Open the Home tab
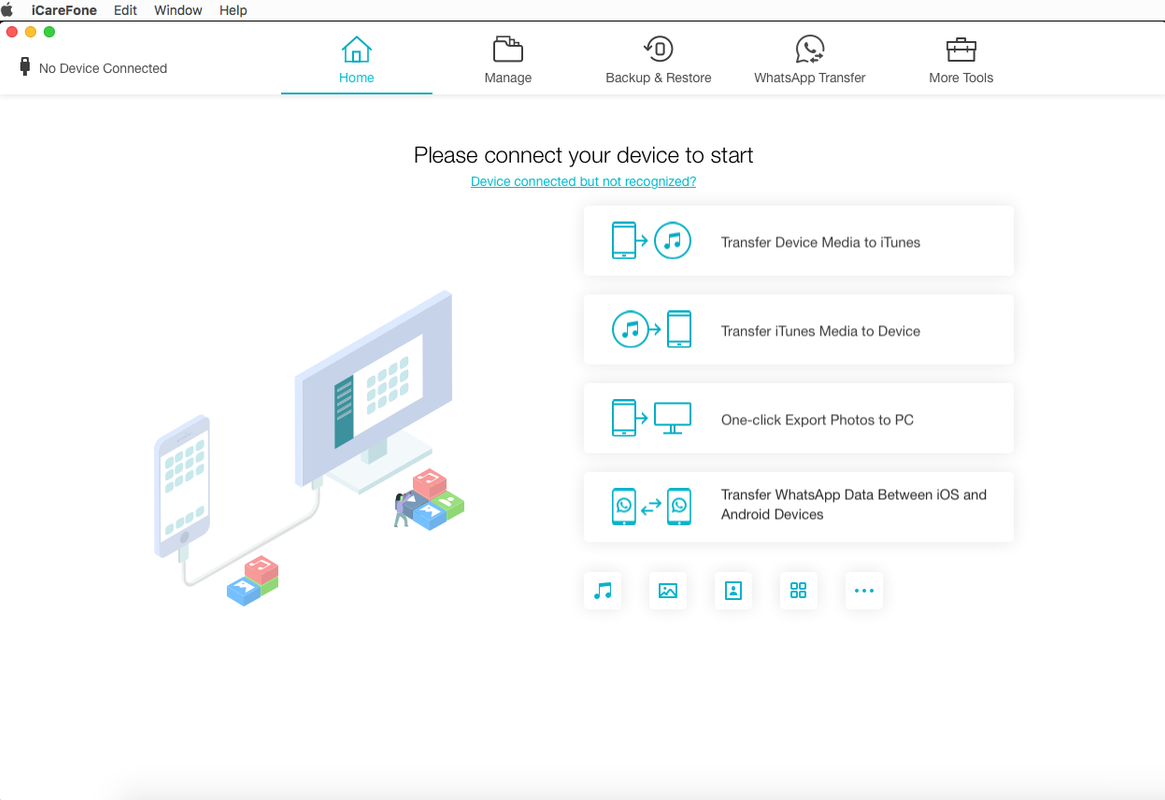 [357, 60]
